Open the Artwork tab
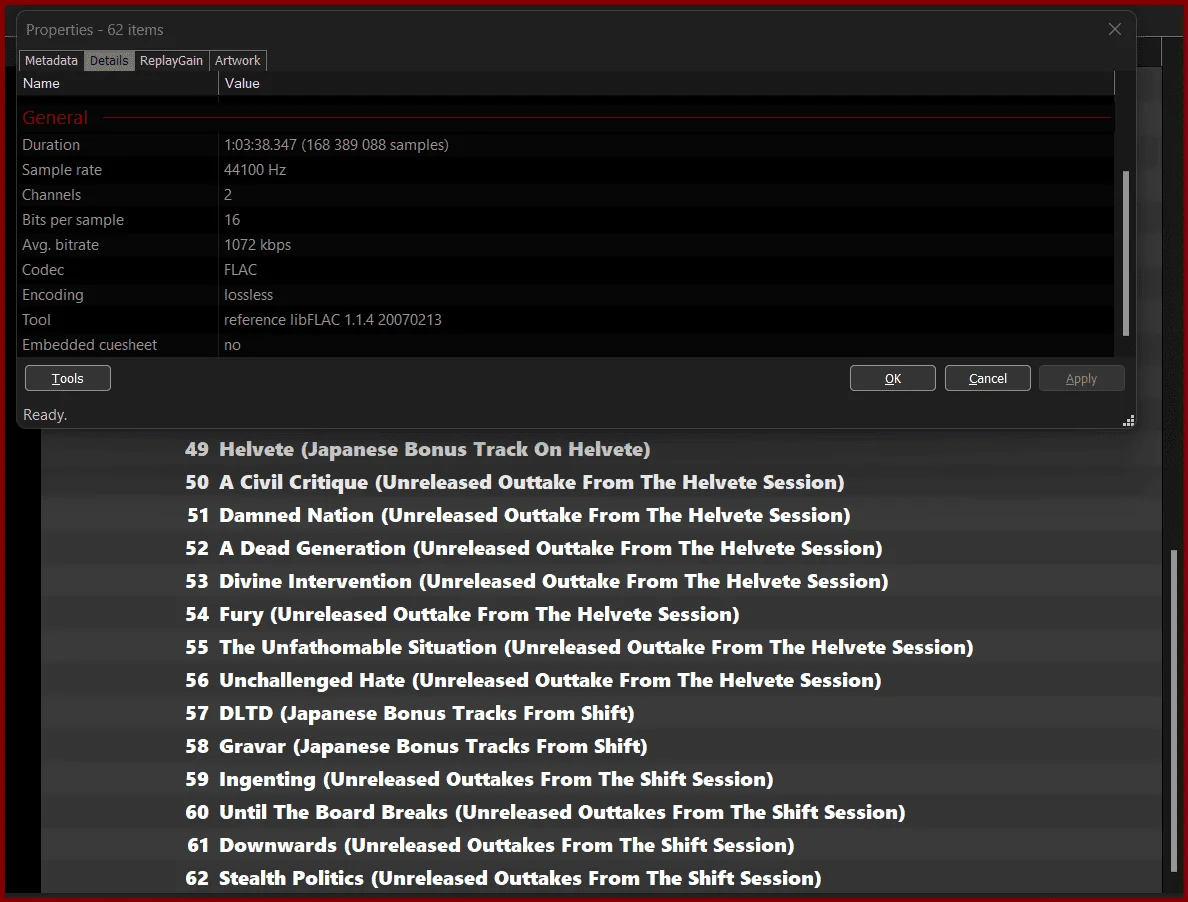The image size is (1188, 902). [237, 61]
